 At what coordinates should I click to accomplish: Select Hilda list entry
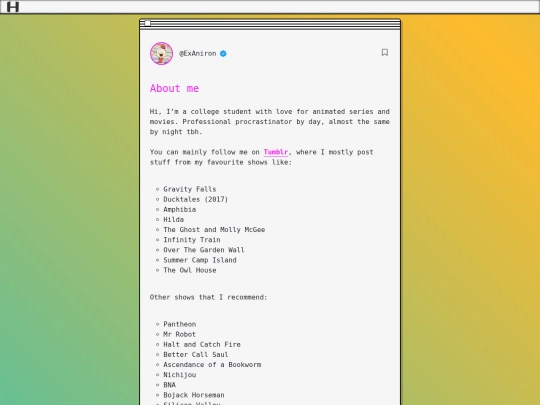click(x=174, y=219)
